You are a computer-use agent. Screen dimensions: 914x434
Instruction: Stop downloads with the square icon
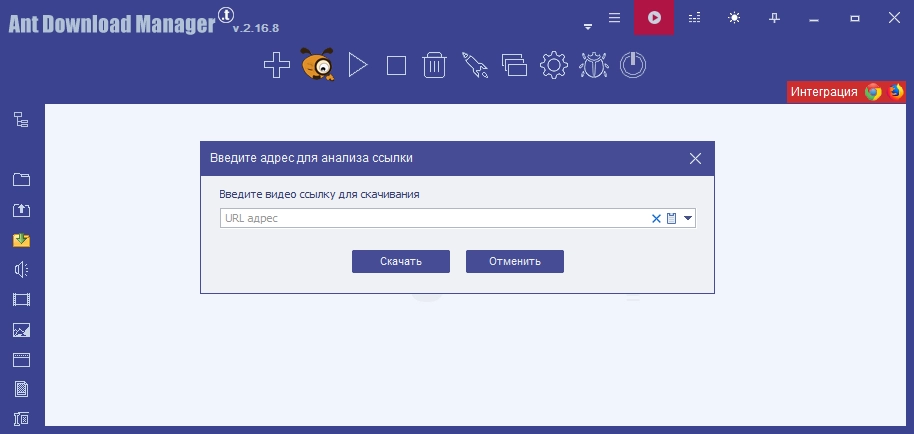pyautogui.click(x=396, y=65)
